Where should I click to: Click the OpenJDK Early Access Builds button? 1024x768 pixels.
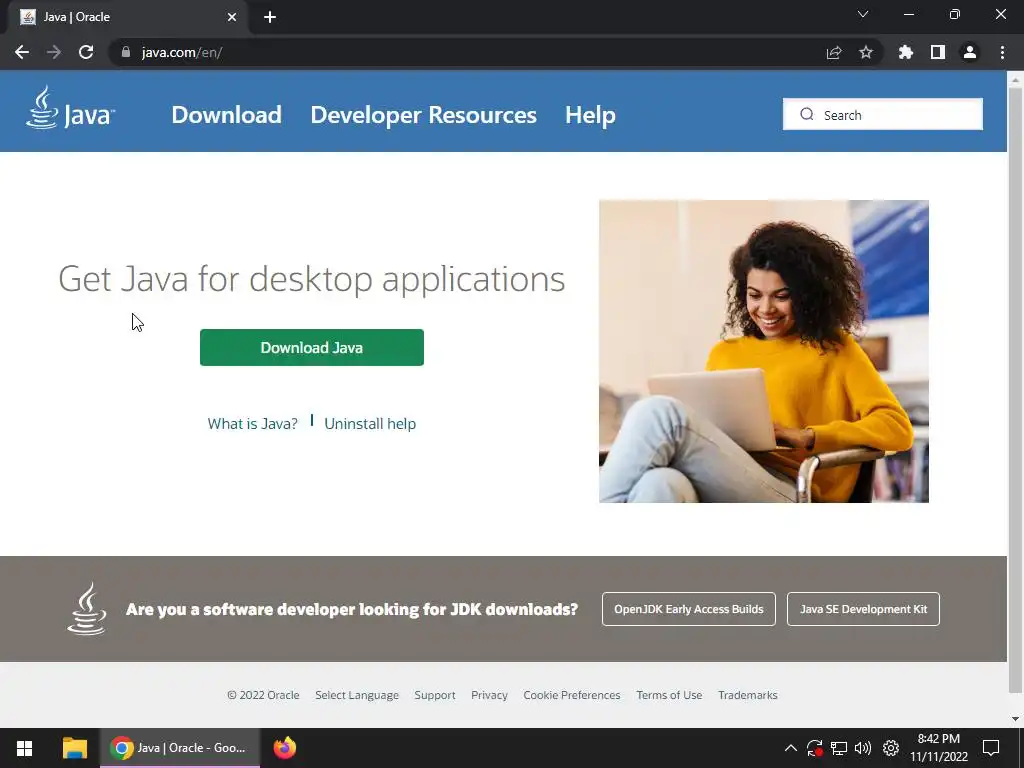[689, 609]
